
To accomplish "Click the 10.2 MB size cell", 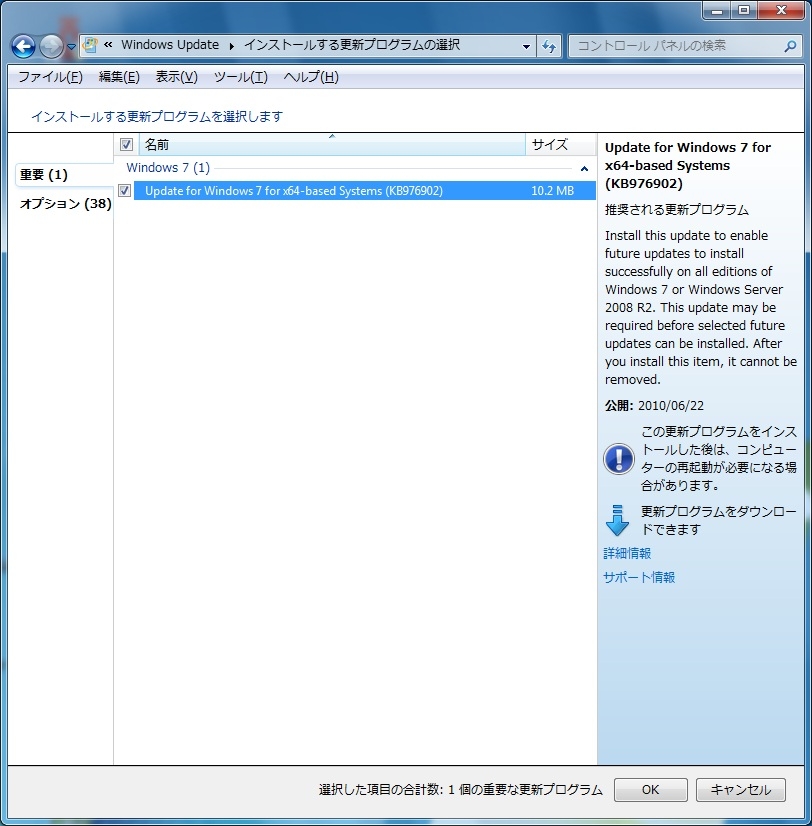I will pyautogui.click(x=552, y=191).
